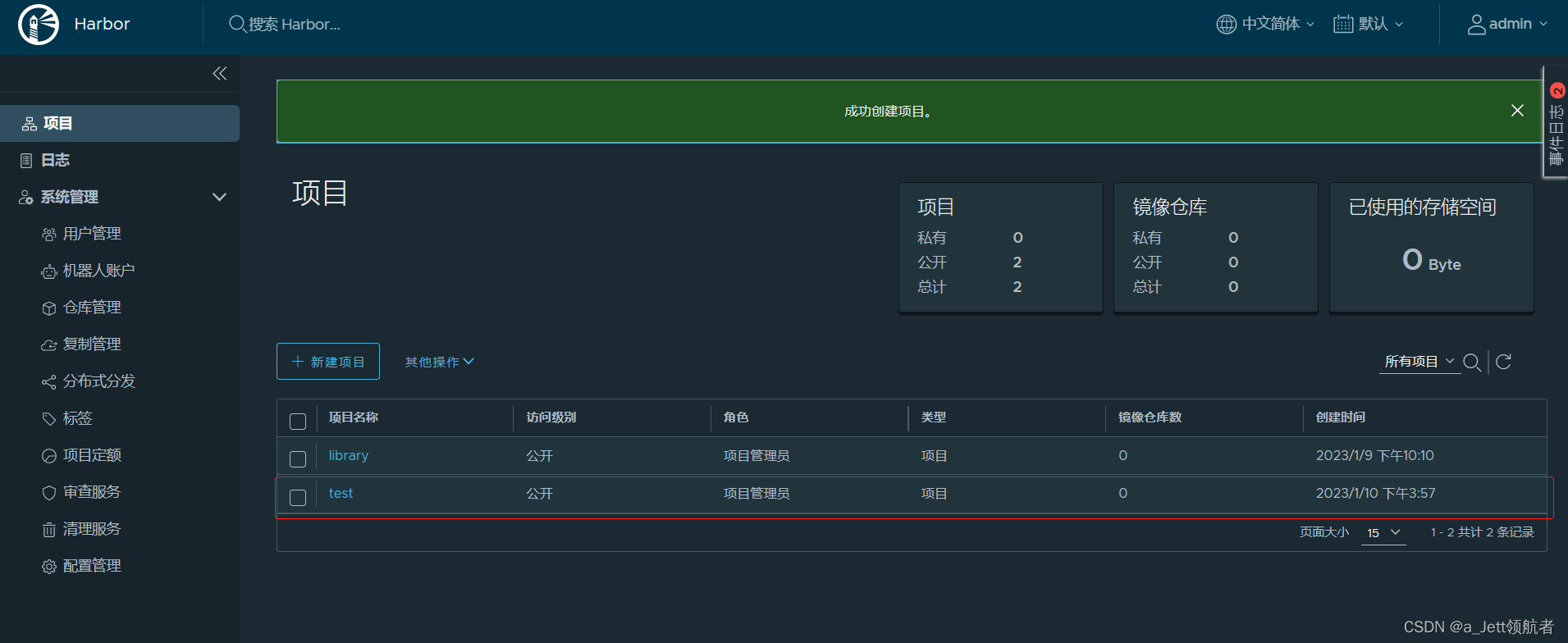Click the 已使用的存储空间 card title
1568x643 pixels.
point(1422,207)
